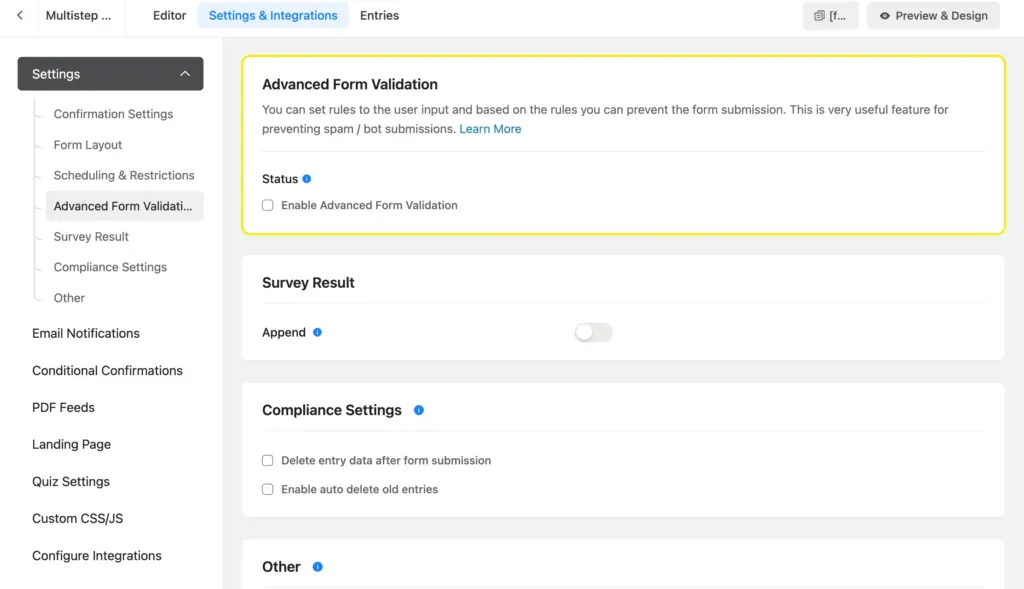Click info icon beside Other heading

click(x=318, y=567)
